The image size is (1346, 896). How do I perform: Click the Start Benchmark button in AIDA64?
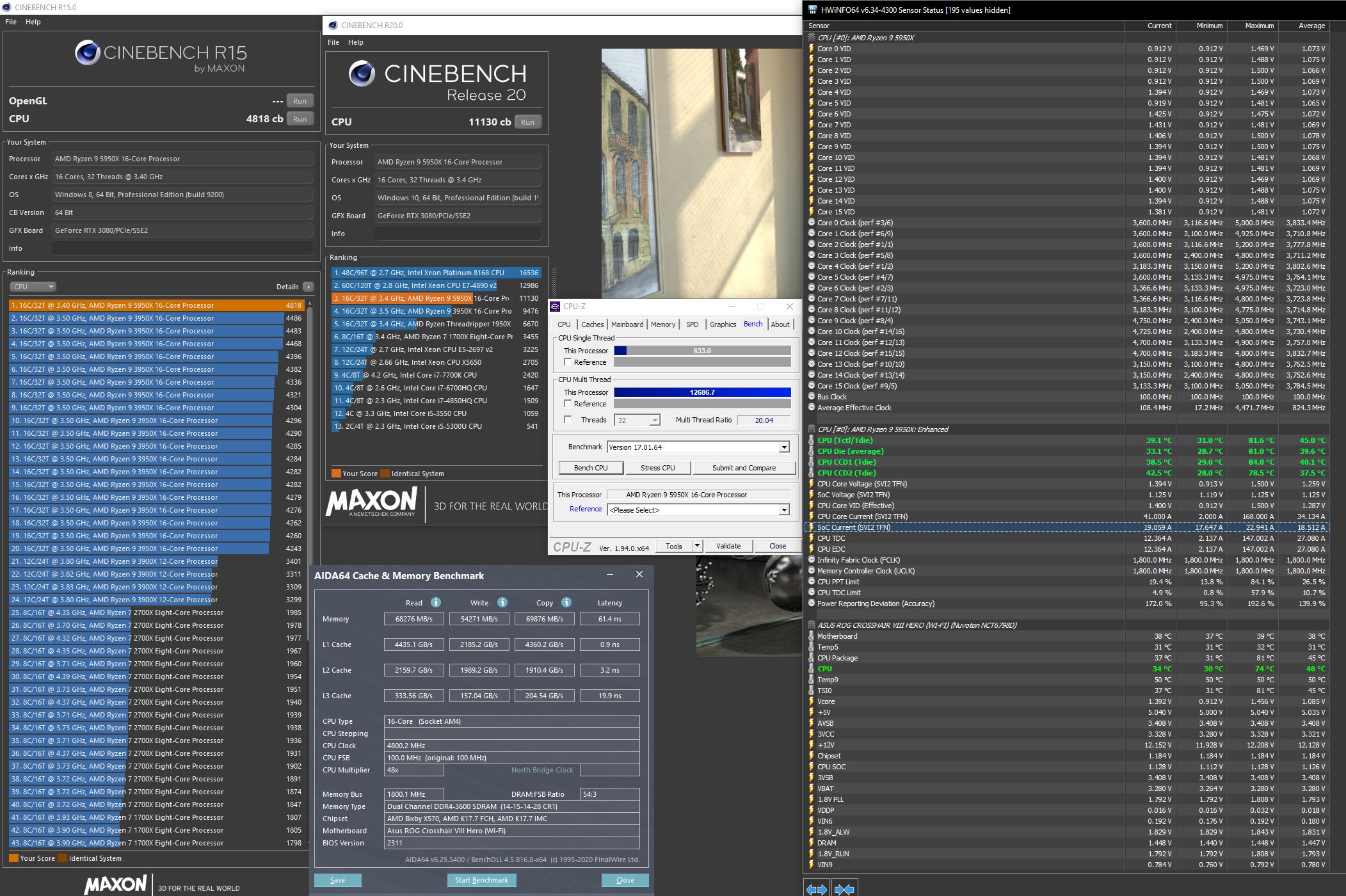(481, 880)
